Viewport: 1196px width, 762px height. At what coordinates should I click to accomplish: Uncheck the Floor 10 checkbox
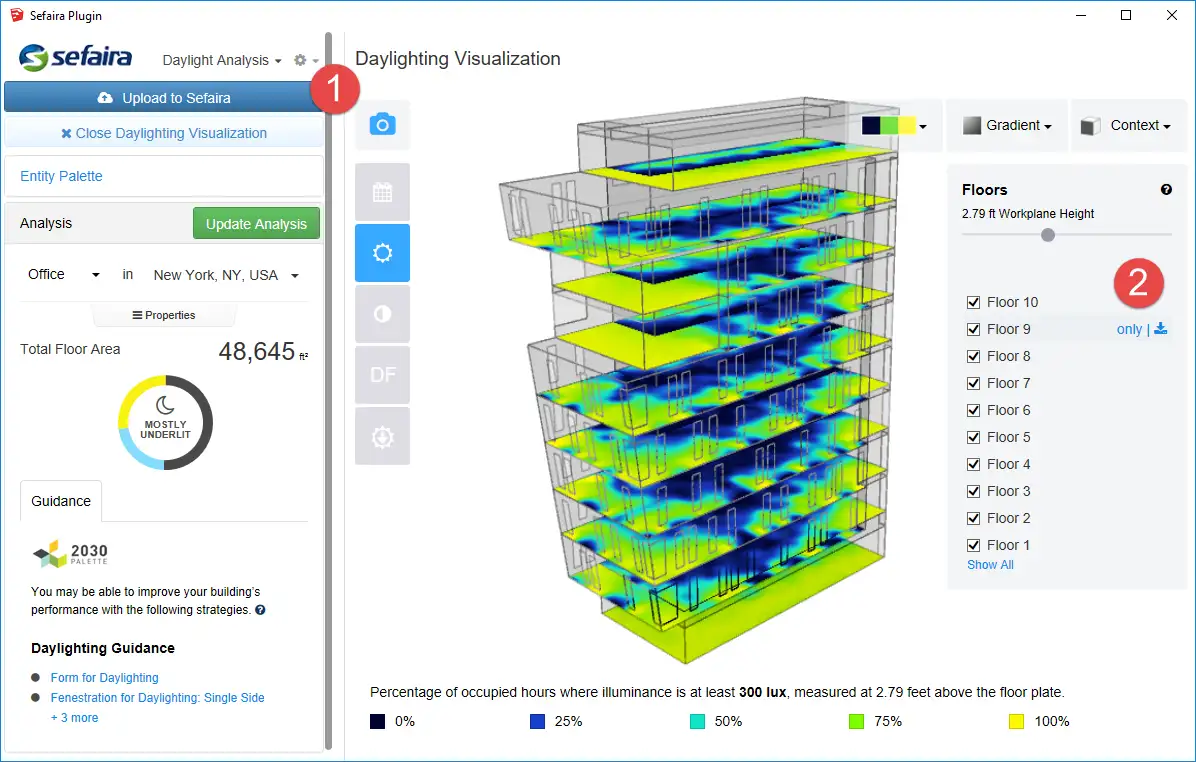coord(974,302)
